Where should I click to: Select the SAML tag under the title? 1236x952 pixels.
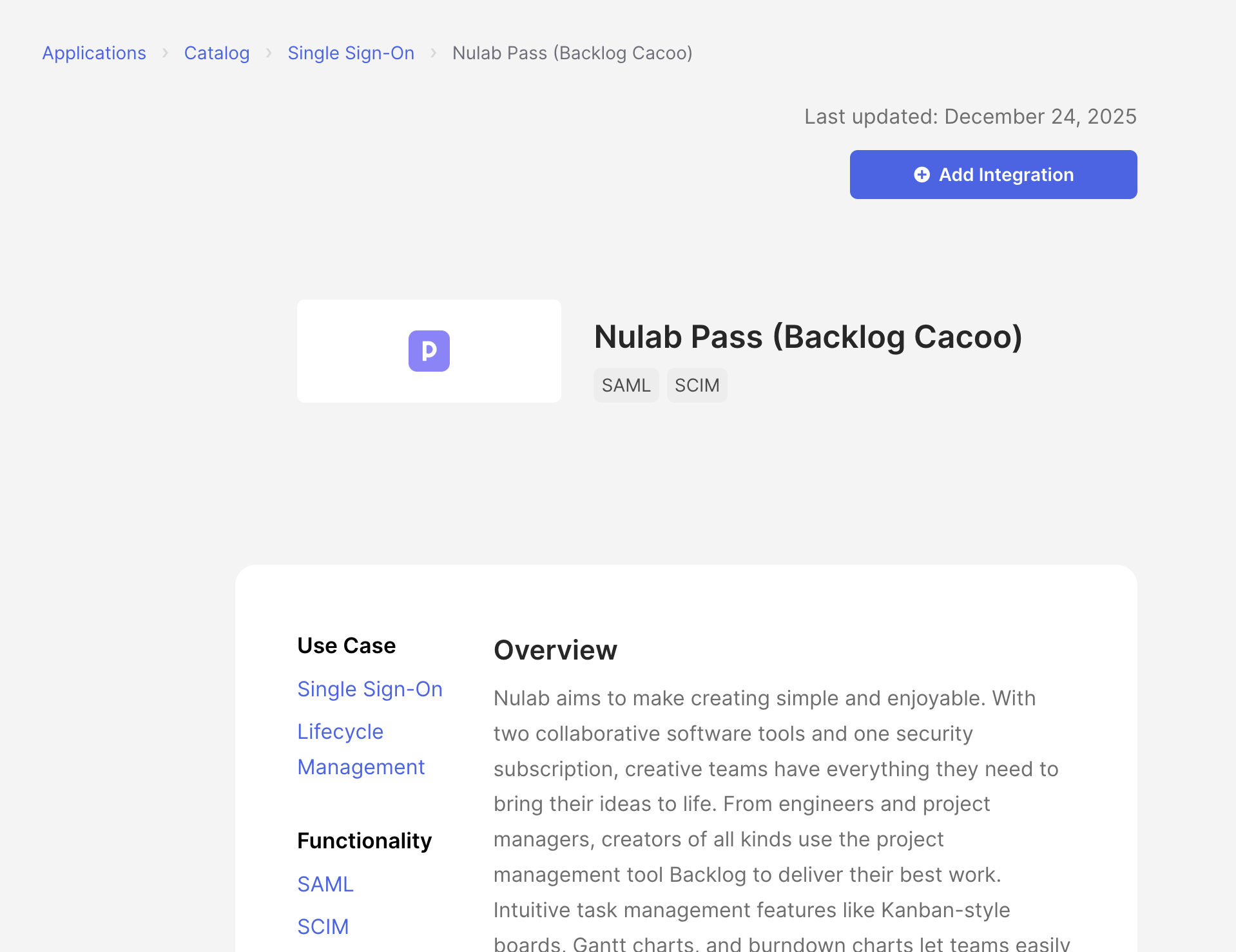(626, 385)
